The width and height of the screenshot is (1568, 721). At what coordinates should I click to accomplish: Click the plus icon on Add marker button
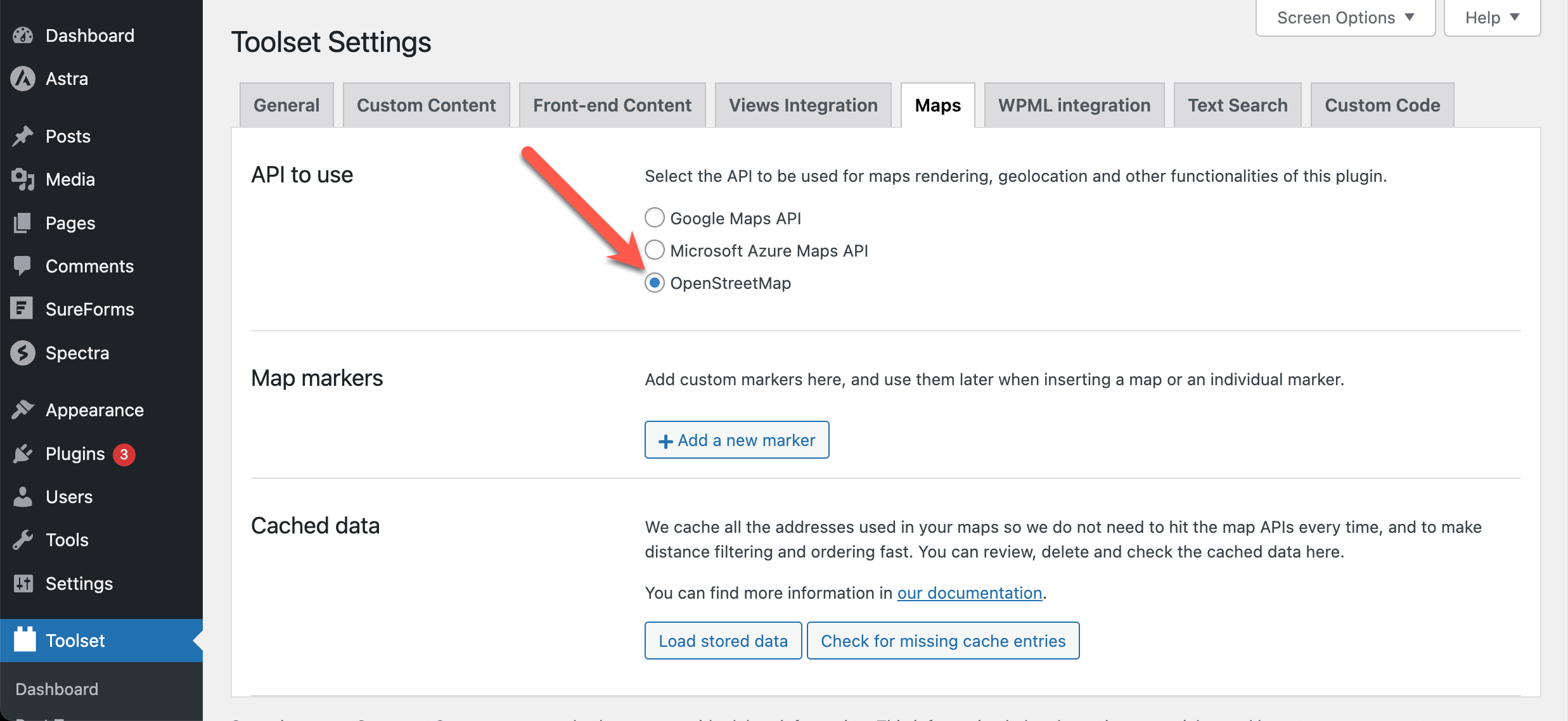(x=665, y=441)
